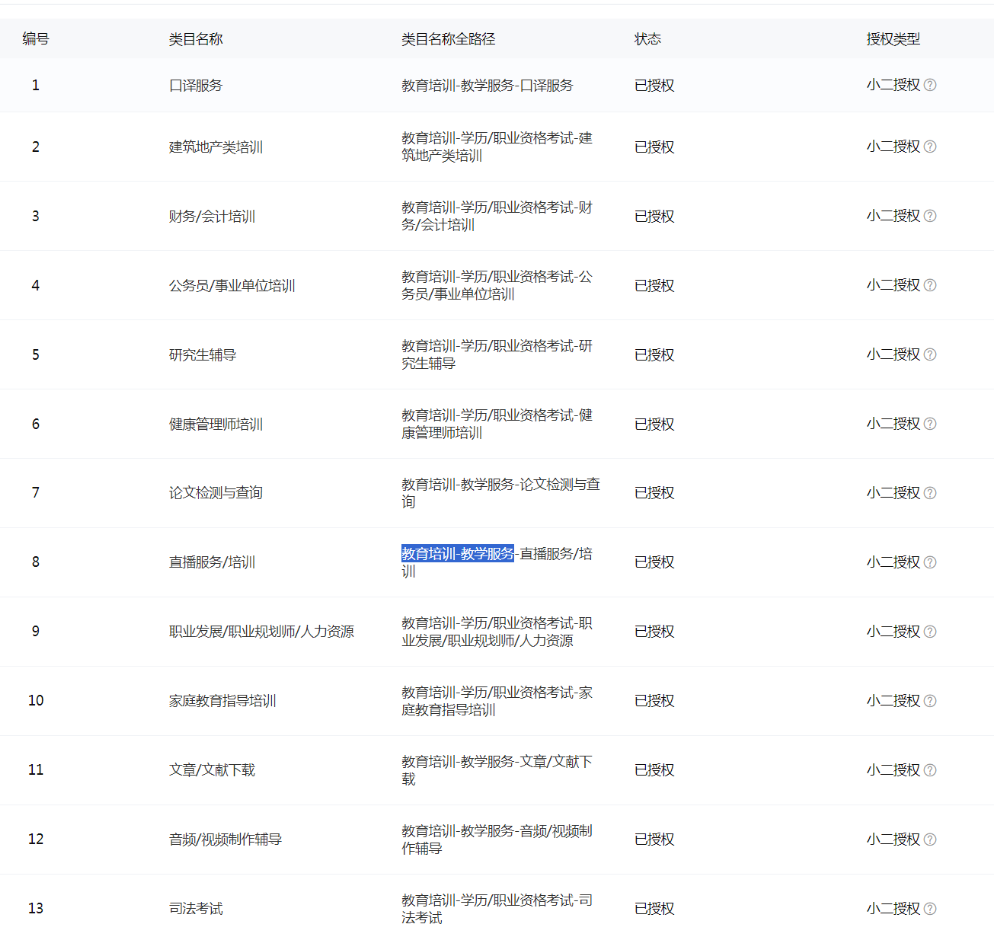The width and height of the screenshot is (994, 932).
Task: Click the highlighted 教育培训-教学服务 text
Action: pos(457,553)
